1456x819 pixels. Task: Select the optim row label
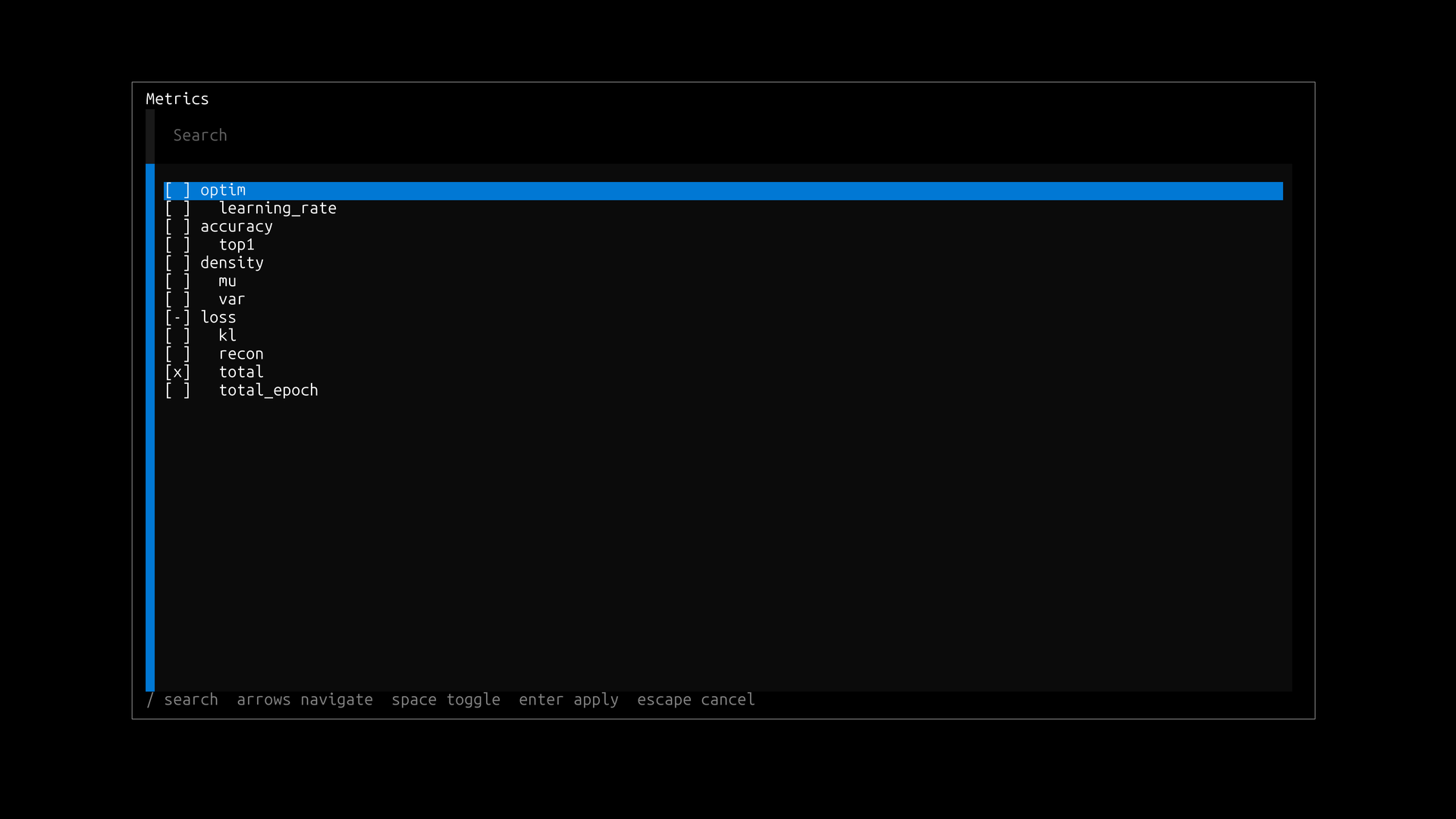223,190
